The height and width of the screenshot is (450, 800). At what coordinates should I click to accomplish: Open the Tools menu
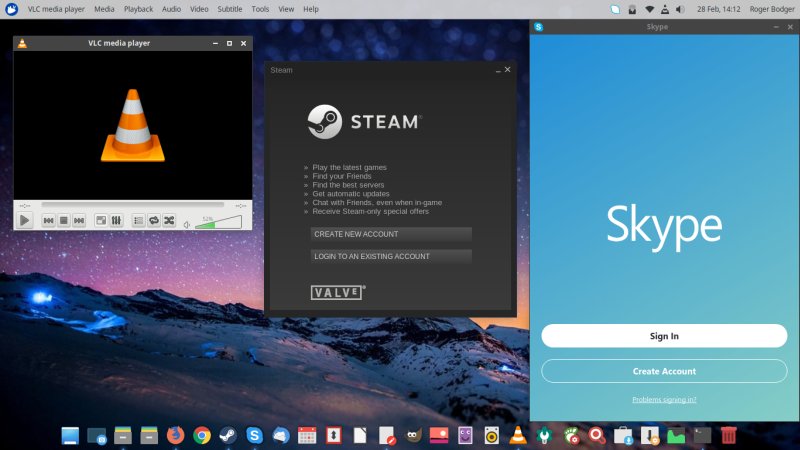pos(260,9)
